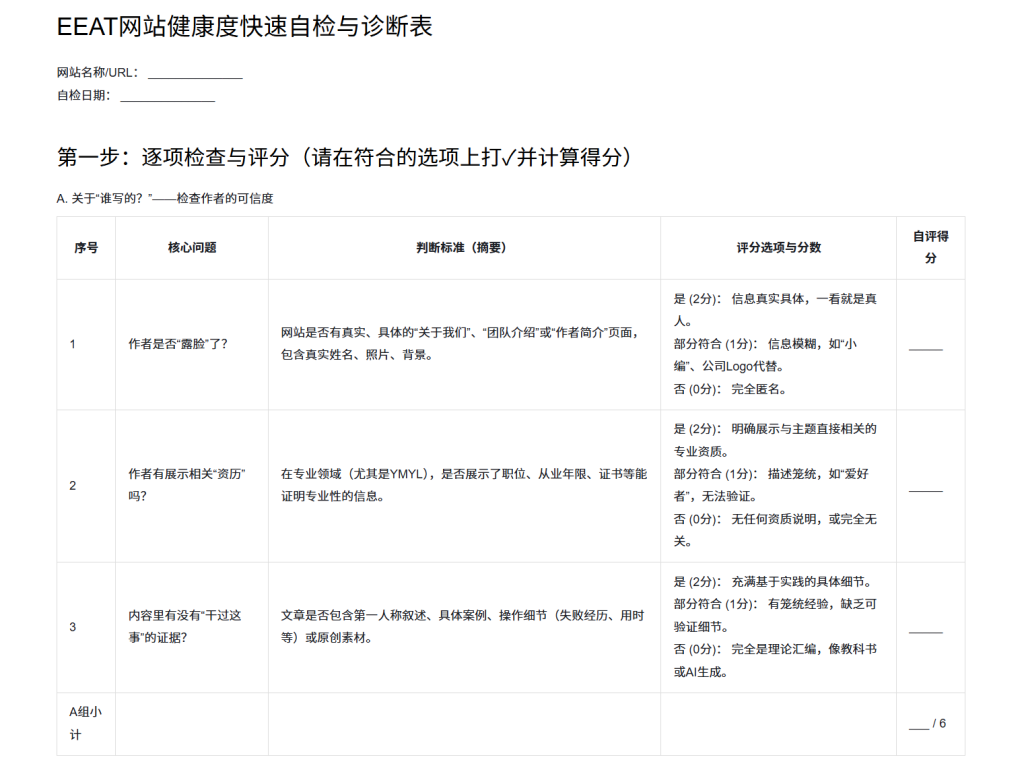Click row 2's self-score blank line
The image size is (1024, 772).
point(925,490)
